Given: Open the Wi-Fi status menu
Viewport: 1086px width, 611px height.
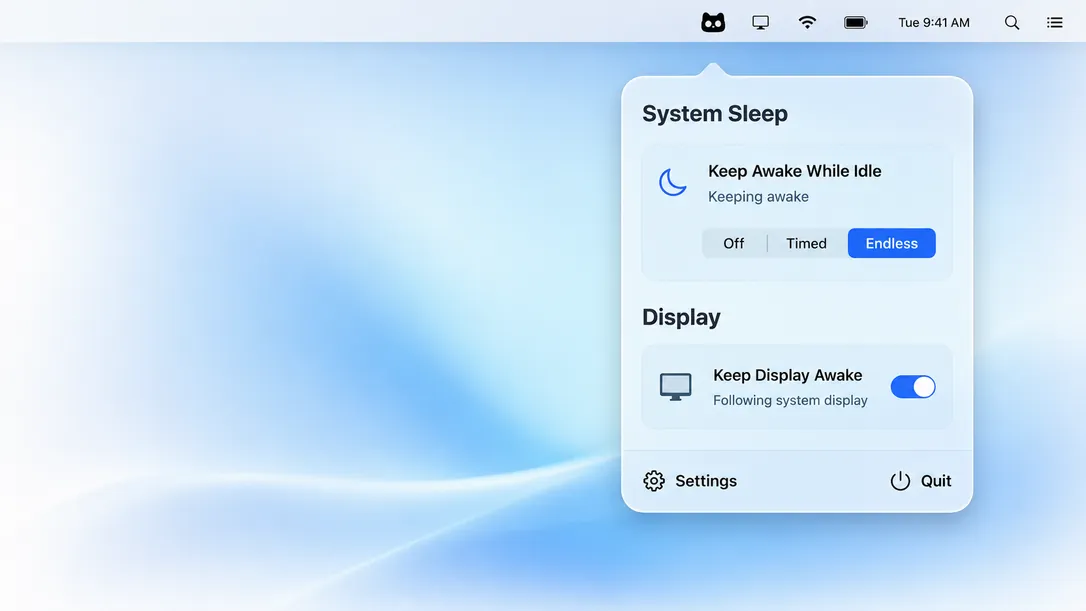Looking at the screenshot, I should tap(807, 22).
